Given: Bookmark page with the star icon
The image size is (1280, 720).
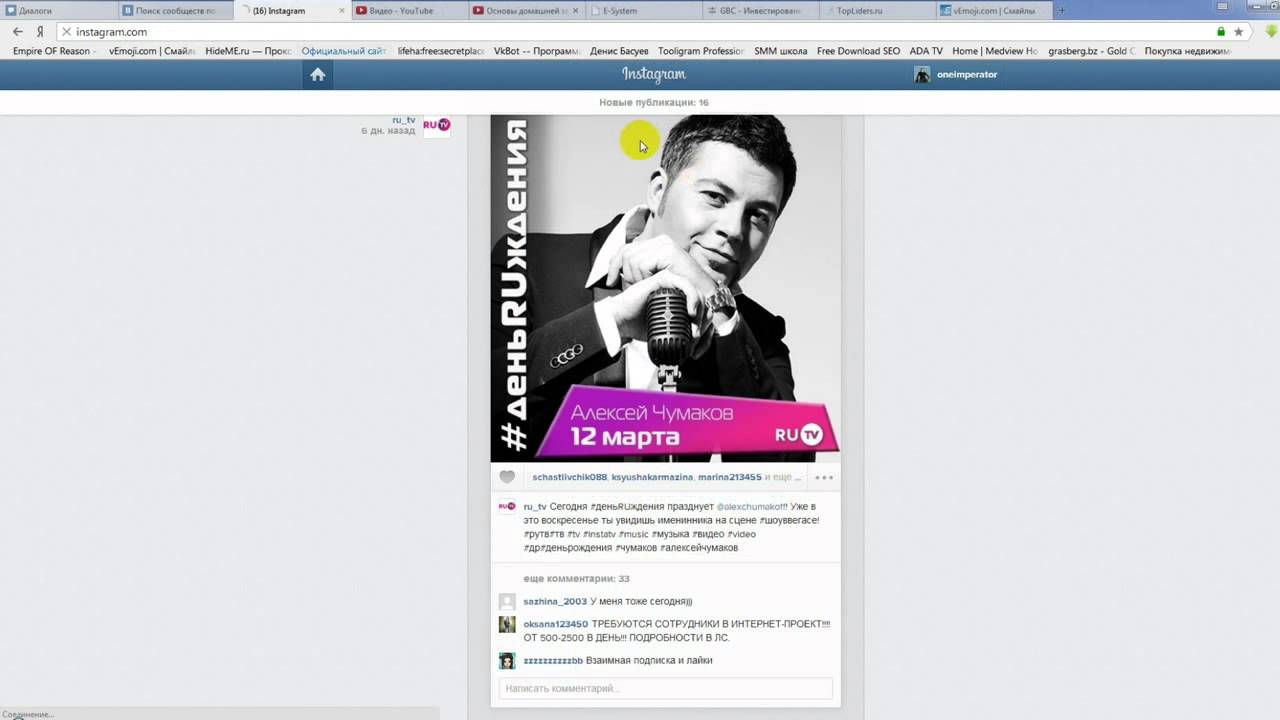Looking at the screenshot, I should (x=1239, y=32).
